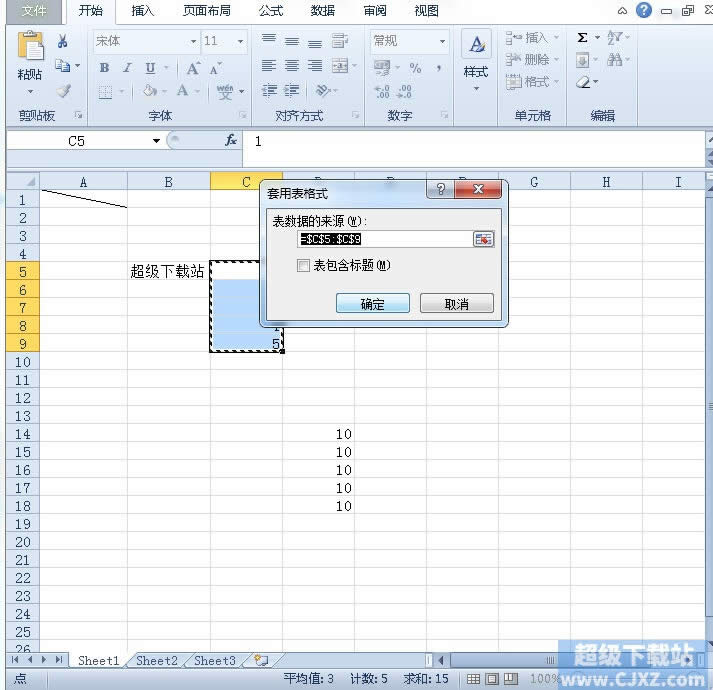
Task: Expand the Paste options arrow
Action: [30, 91]
